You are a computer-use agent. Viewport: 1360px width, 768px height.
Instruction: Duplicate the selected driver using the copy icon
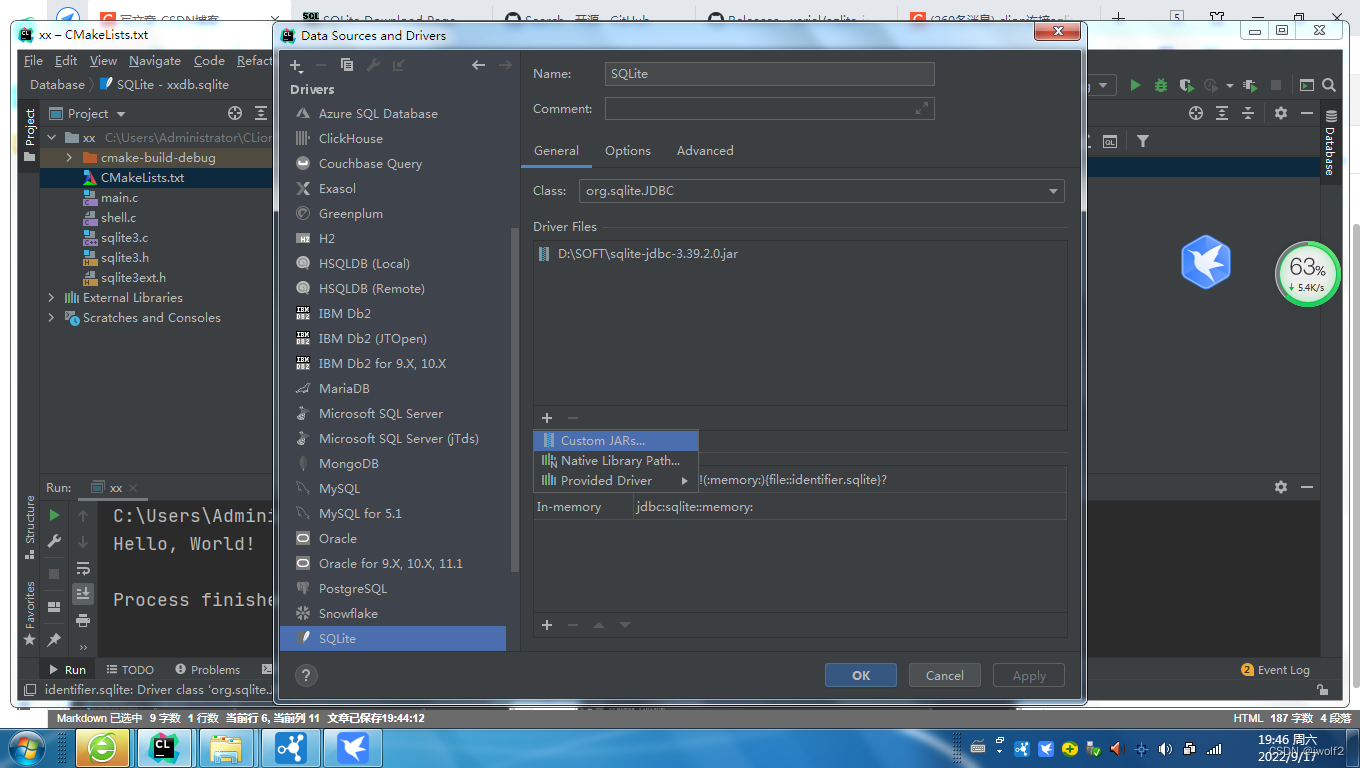coord(347,63)
